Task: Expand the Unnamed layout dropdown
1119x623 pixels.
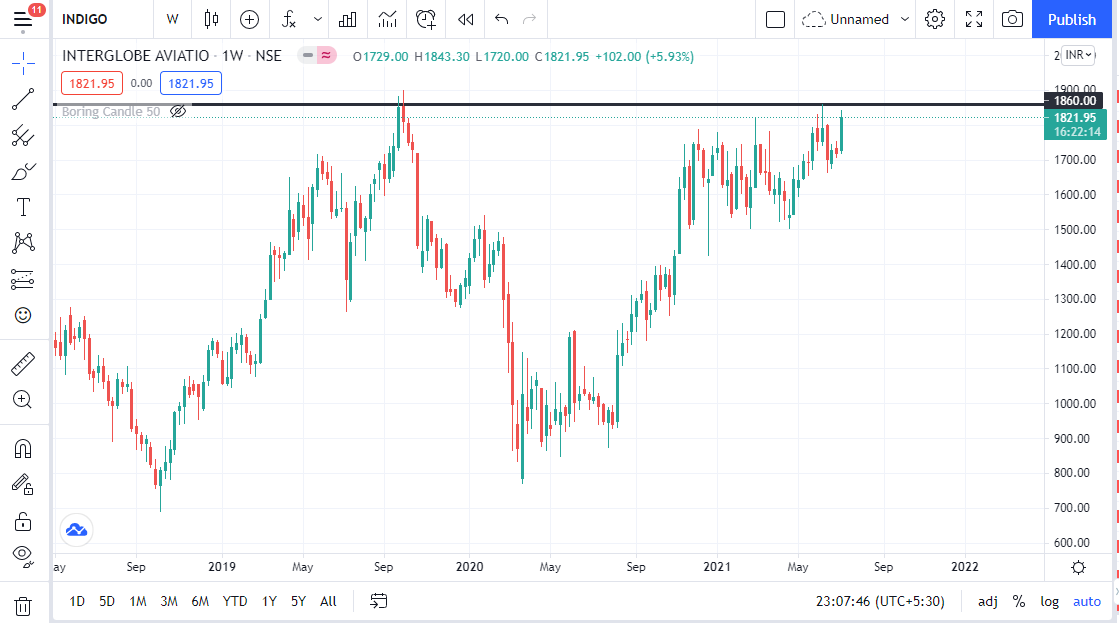Action: pyautogui.click(x=905, y=19)
